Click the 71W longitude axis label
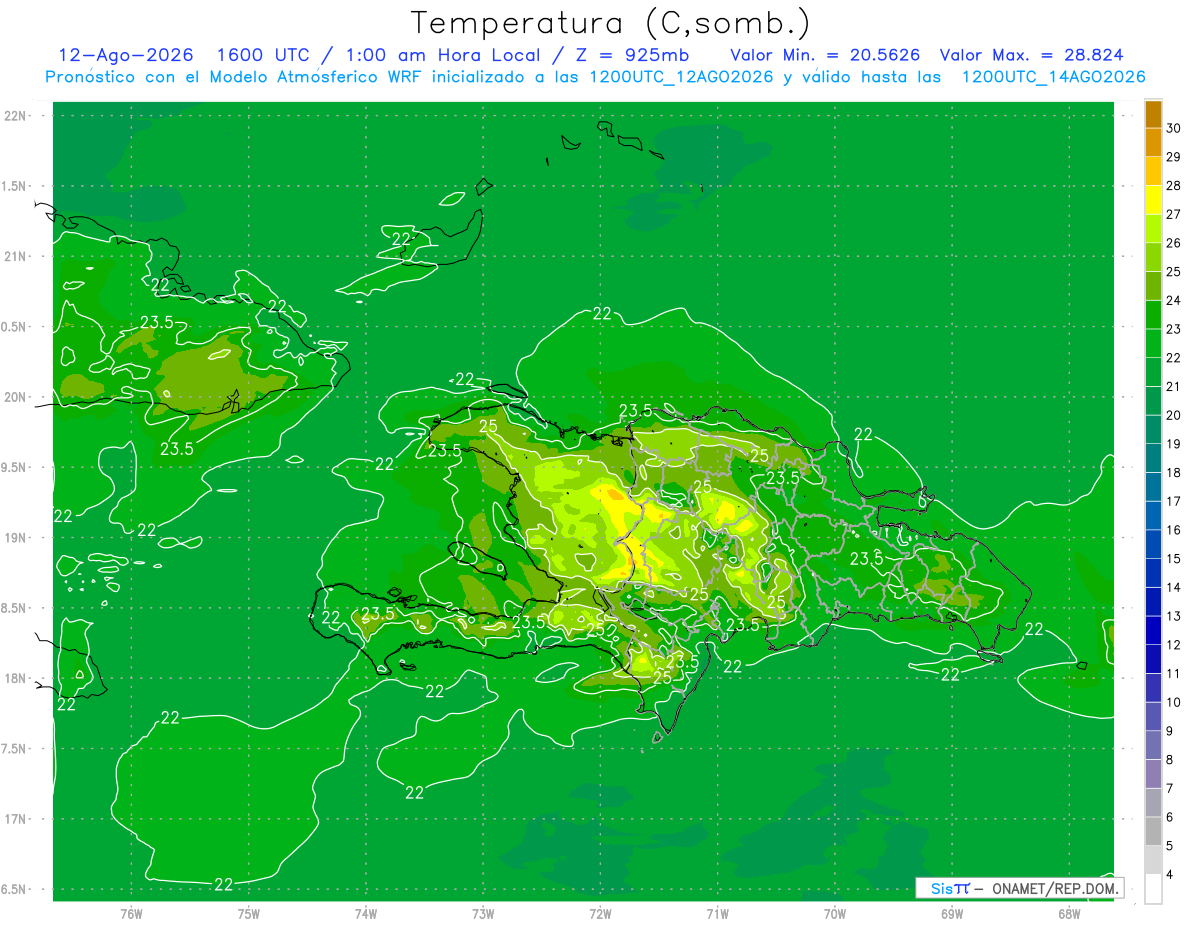The height and width of the screenshot is (927, 1200). [717, 914]
